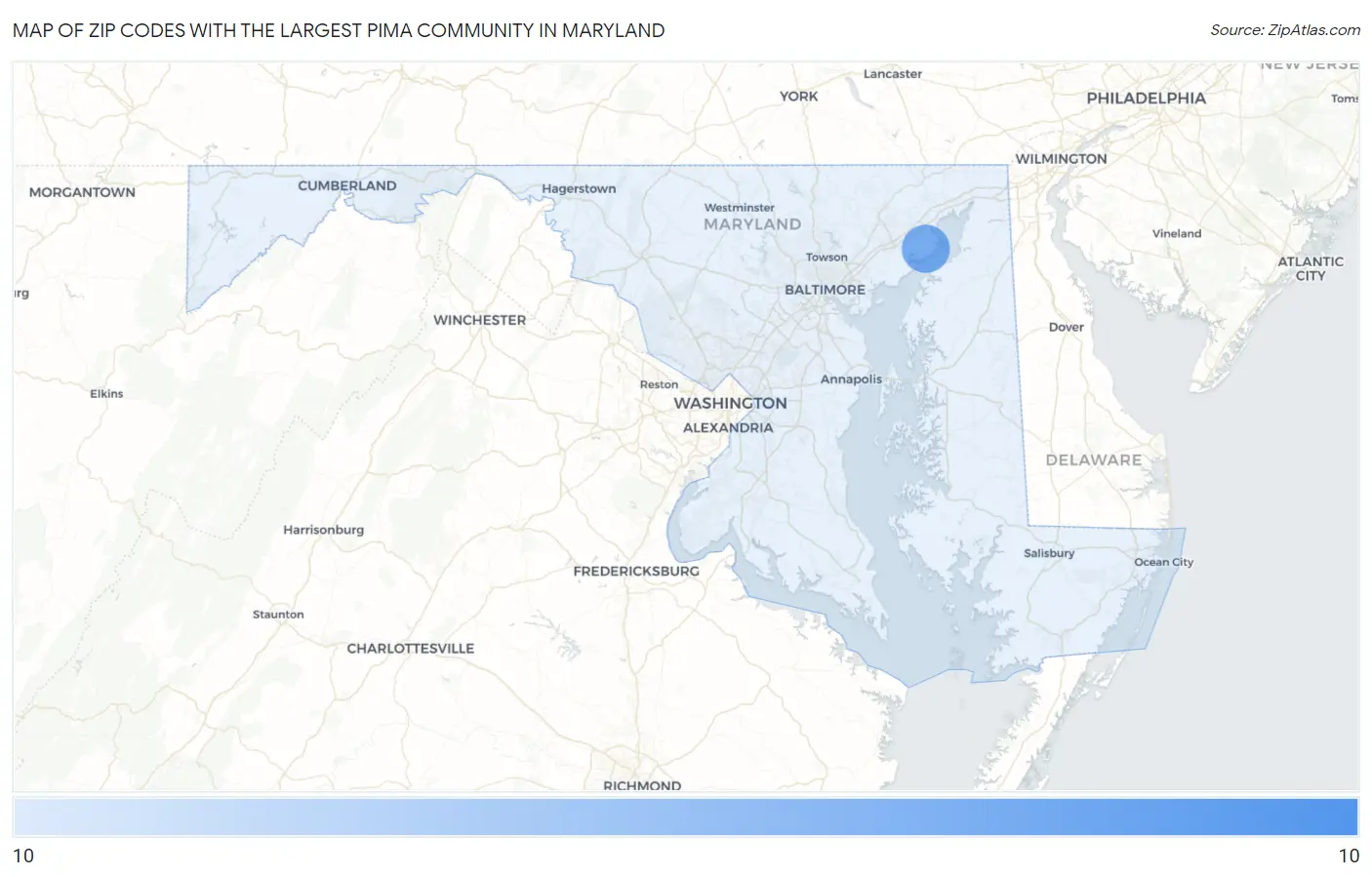Click the blue gradient legend bar
The image size is (1372, 877).
click(685, 817)
